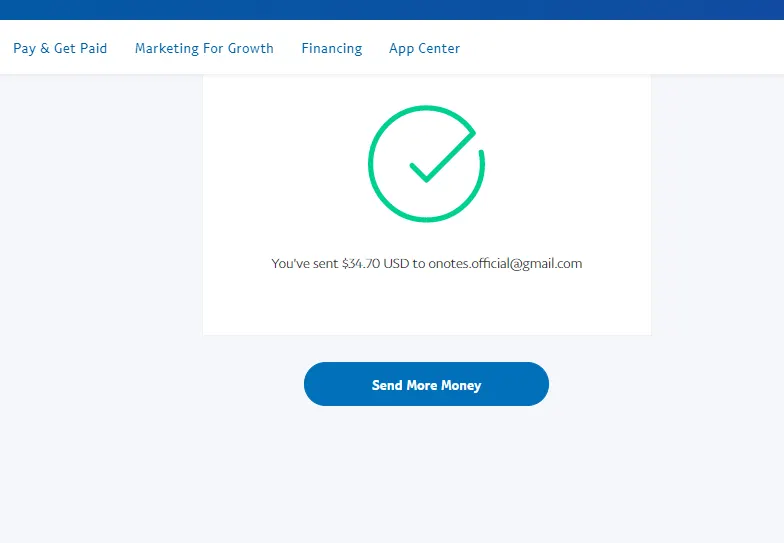Open the Marketing For Growth menu
784x543 pixels.
pos(204,48)
